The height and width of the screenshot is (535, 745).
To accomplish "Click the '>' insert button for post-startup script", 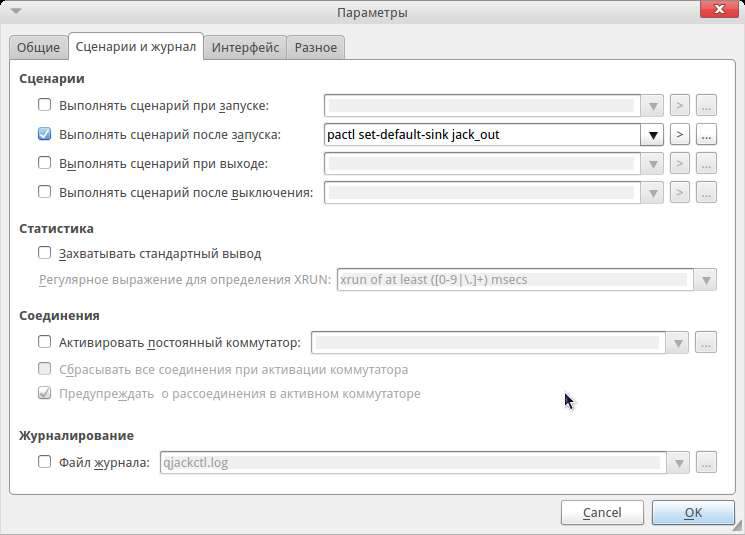I will [680, 134].
